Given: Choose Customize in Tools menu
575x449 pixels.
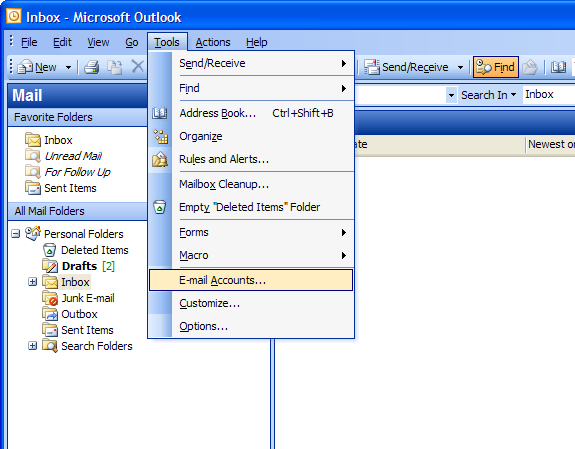Looking at the screenshot, I should pyautogui.click(x=251, y=303).
